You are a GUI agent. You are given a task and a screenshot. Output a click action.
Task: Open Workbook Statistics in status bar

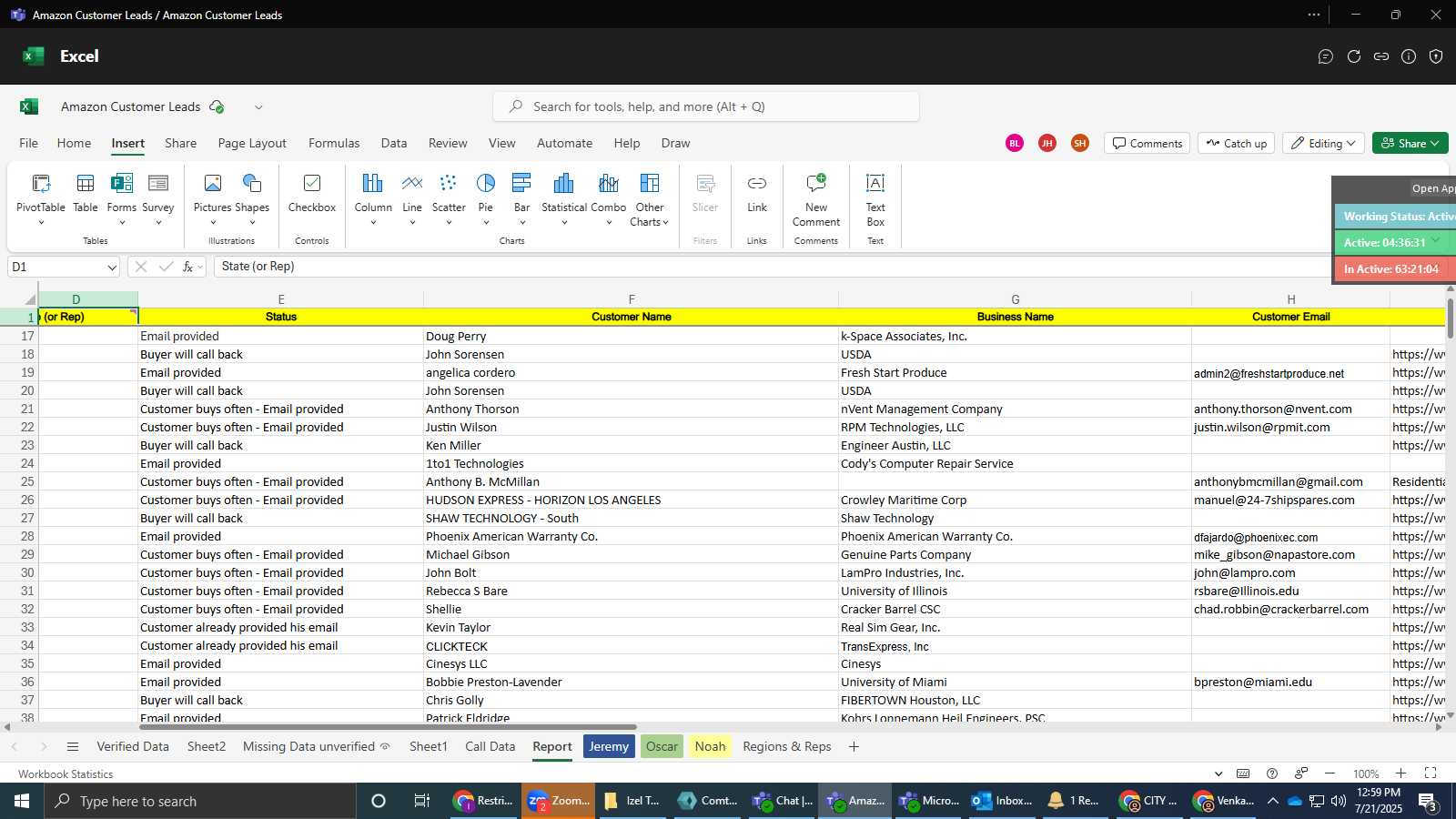click(66, 774)
